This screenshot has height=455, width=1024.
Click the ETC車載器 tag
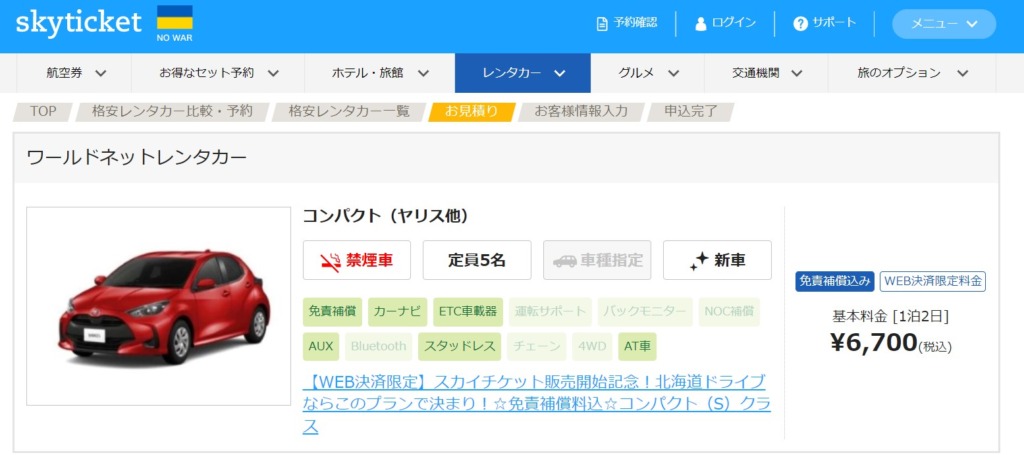pos(468,312)
